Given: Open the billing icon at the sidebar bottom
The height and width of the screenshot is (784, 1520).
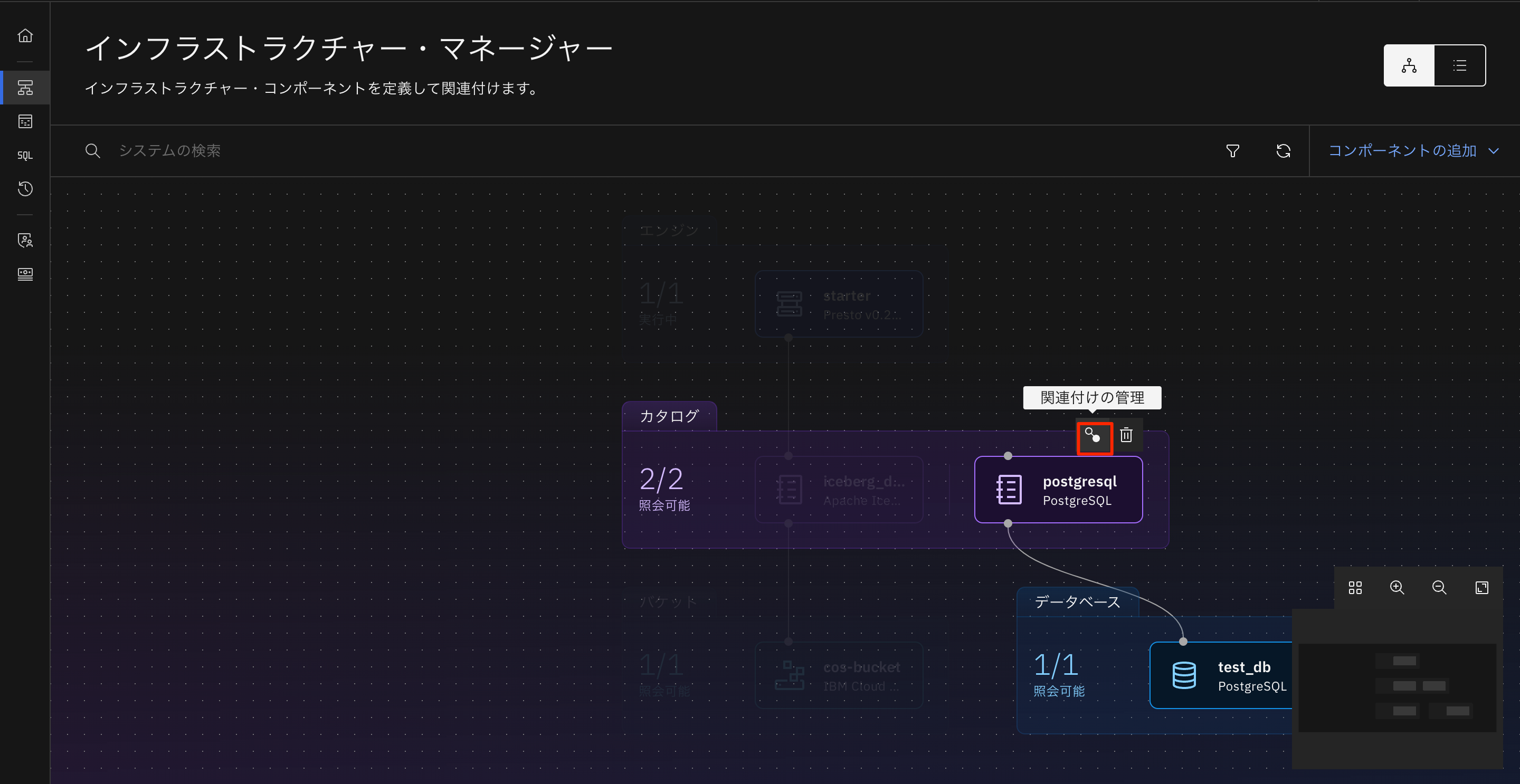Looking at the screenshot, I should 26,274.
